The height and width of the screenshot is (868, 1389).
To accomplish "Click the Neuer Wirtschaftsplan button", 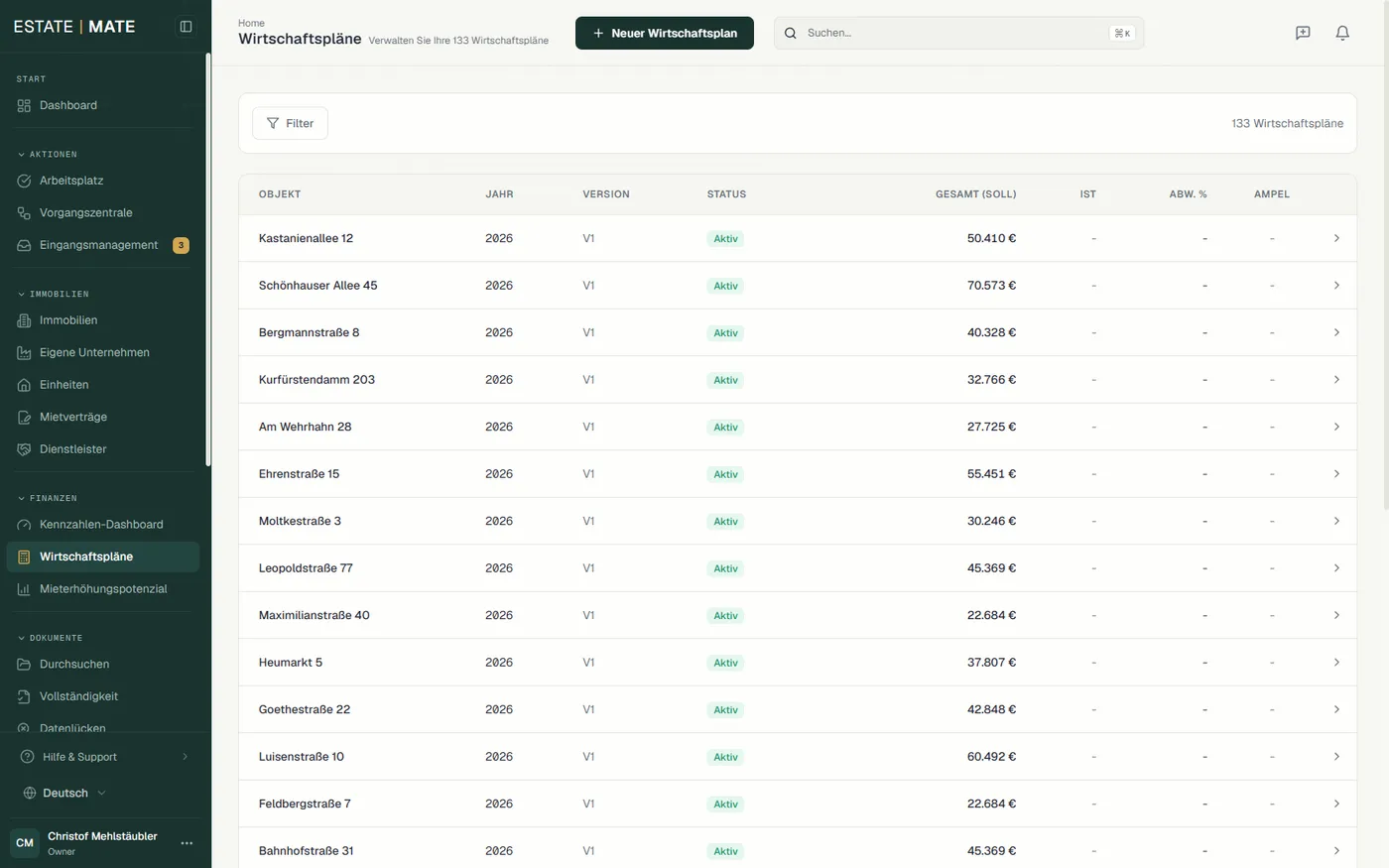I will click(665, 33).
